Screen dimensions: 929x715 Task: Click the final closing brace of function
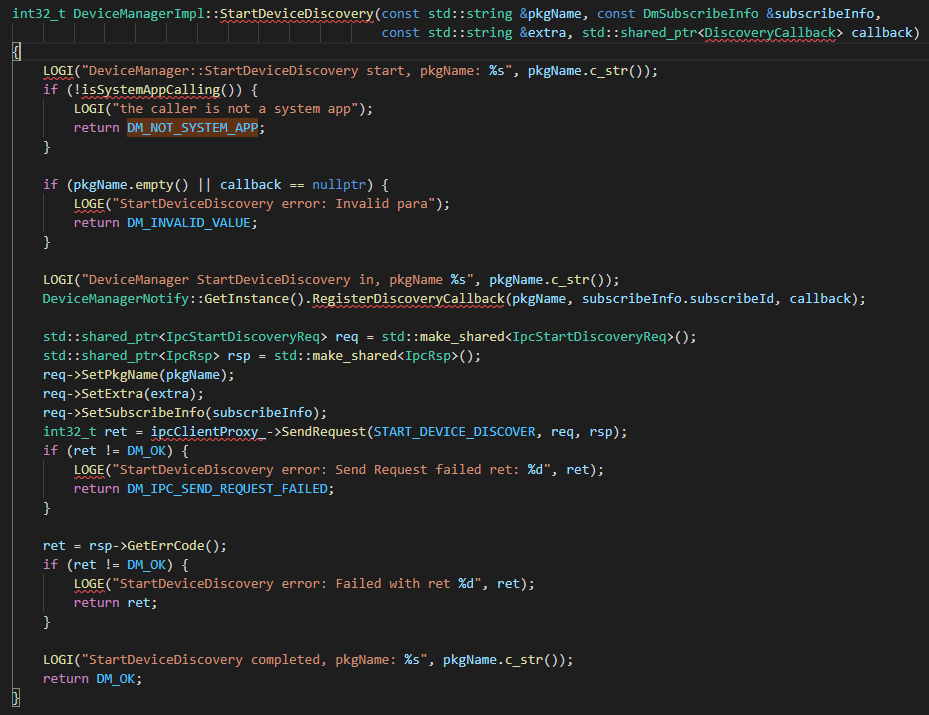click(x=16, y=698)
